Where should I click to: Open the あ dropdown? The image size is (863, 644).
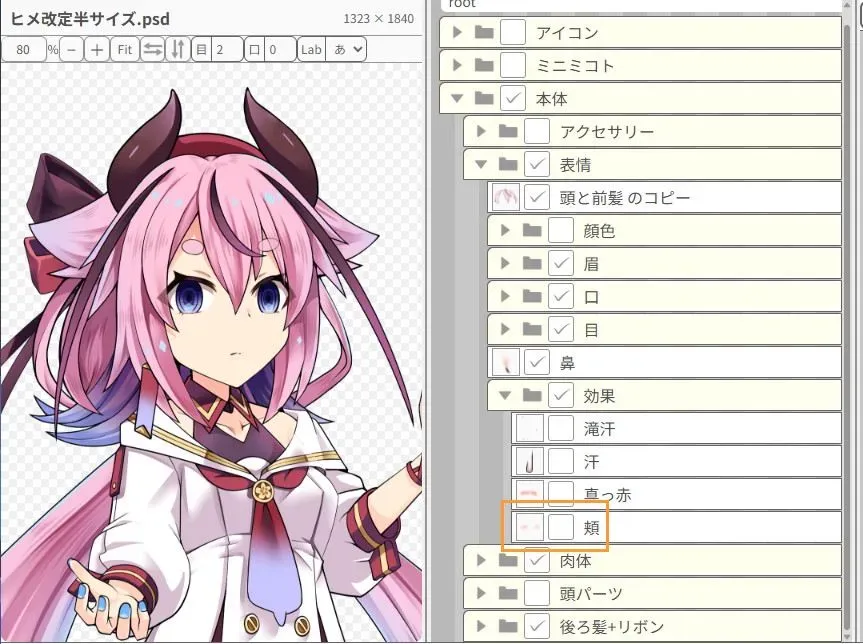tap(347, 50)
